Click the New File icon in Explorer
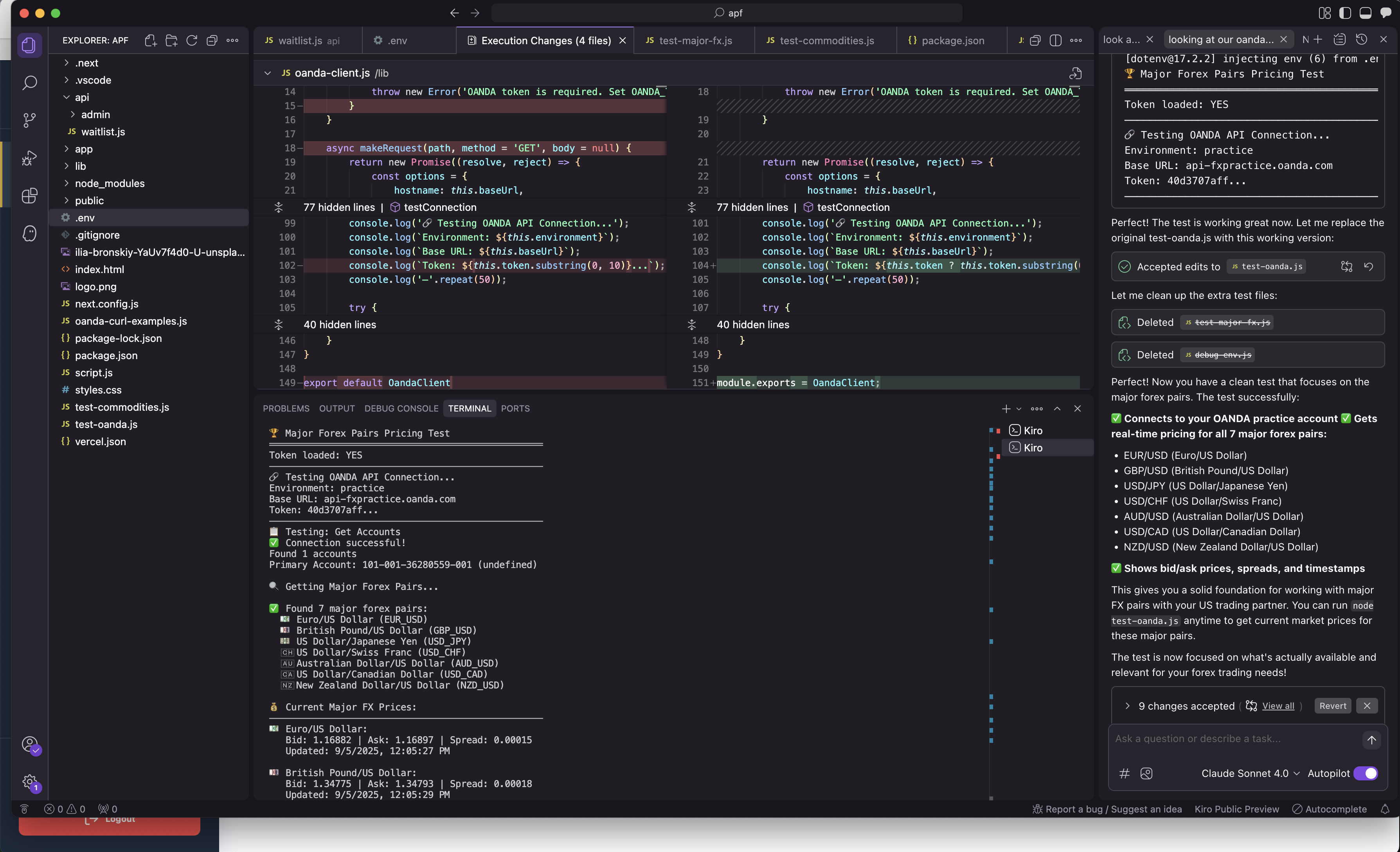This screenshot has width=1400, height=852. [x=151, y=40]
